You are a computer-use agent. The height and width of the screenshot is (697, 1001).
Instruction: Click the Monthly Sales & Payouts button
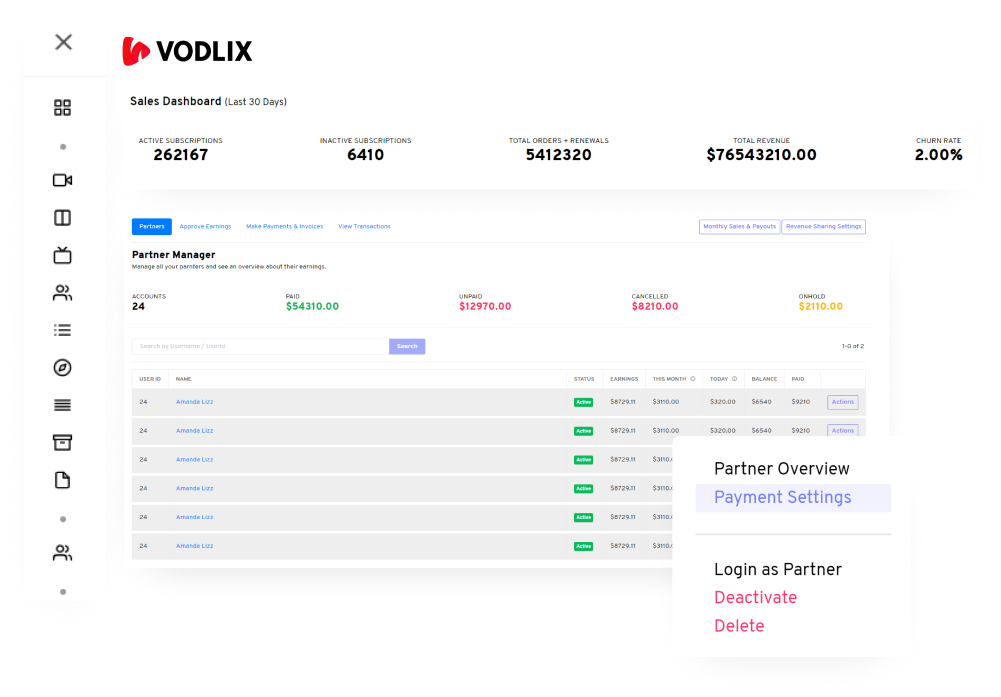click(739, 227)
